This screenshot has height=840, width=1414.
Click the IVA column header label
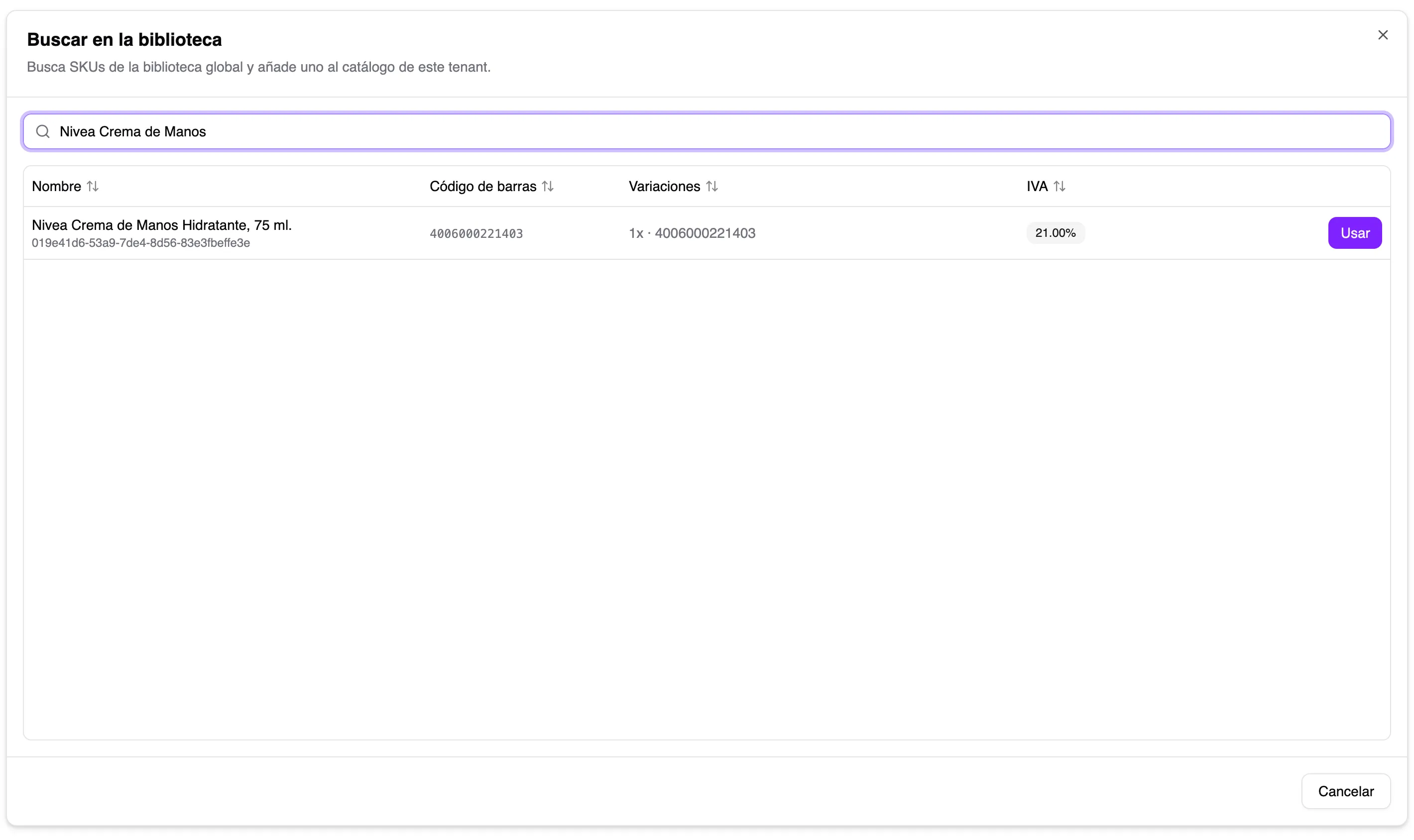[x=1037, y=186]
